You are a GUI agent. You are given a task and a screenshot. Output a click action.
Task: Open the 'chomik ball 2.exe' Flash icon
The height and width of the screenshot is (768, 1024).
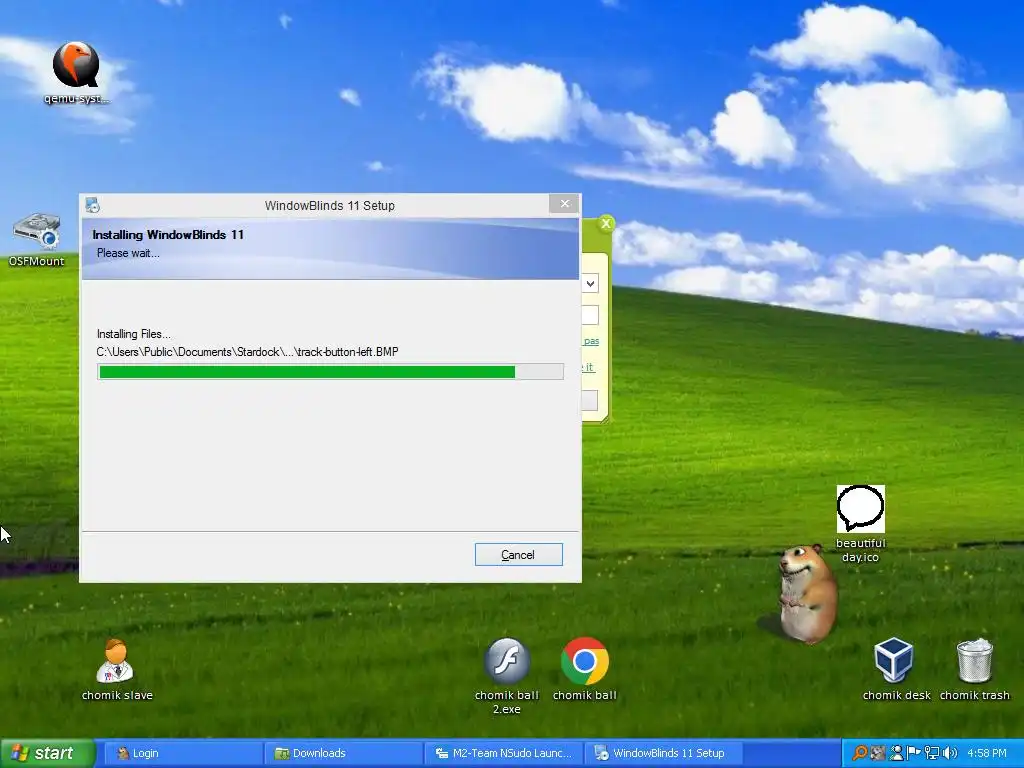click(507, 676)
